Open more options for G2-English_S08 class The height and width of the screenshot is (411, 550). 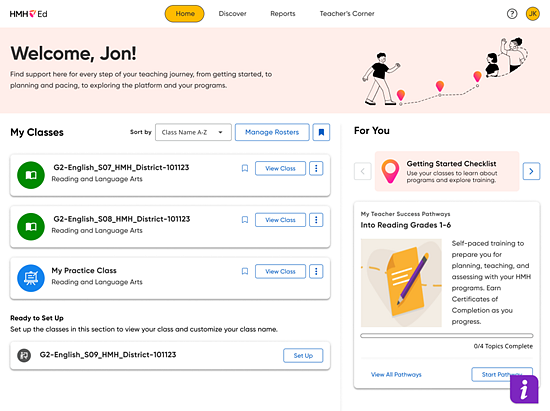316,220
